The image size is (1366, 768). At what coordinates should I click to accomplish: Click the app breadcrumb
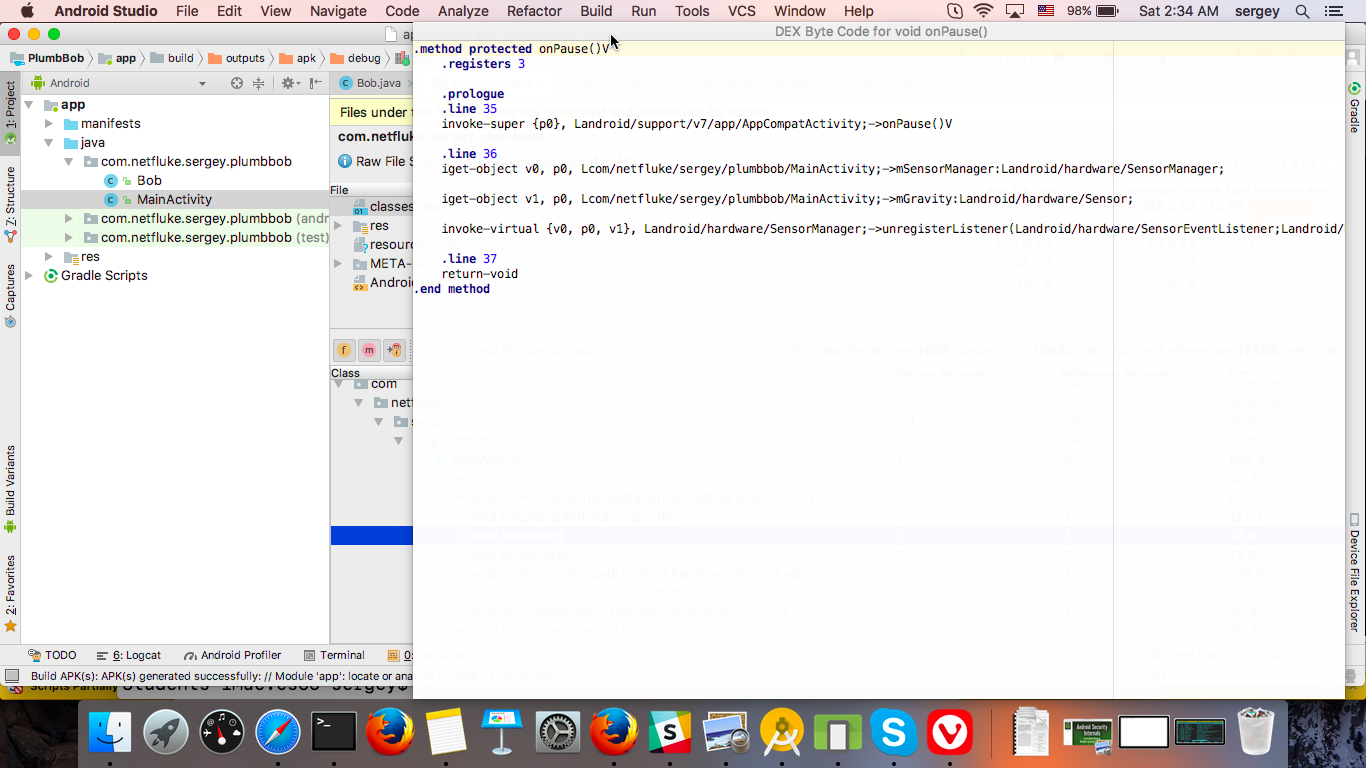pyautogui.click(x=116, y=58)
